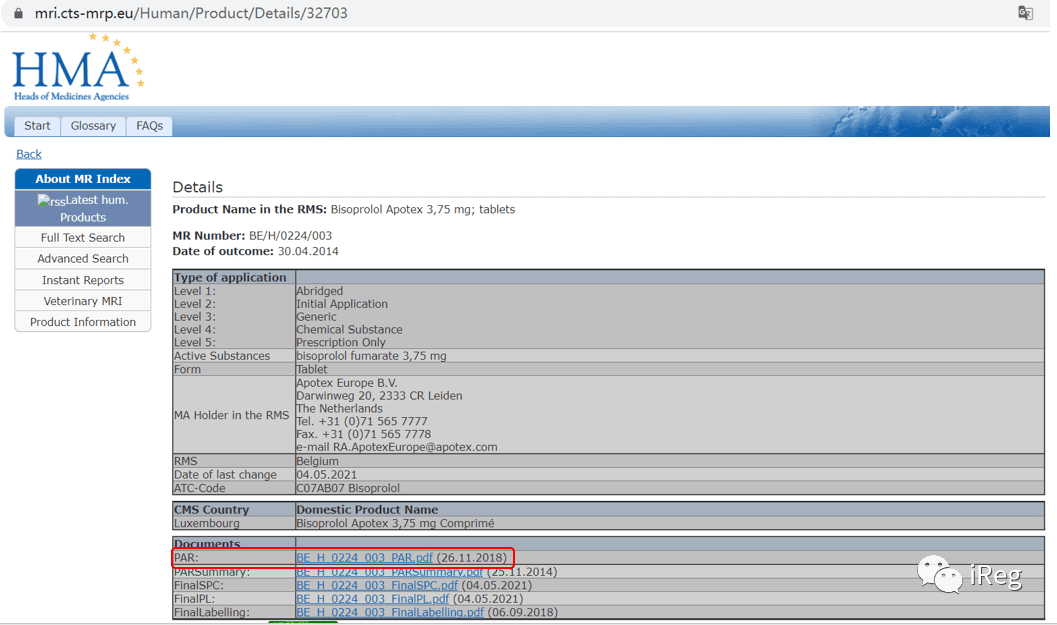Go Back via the Back link

pyautogui.click(x=29, y=154)
